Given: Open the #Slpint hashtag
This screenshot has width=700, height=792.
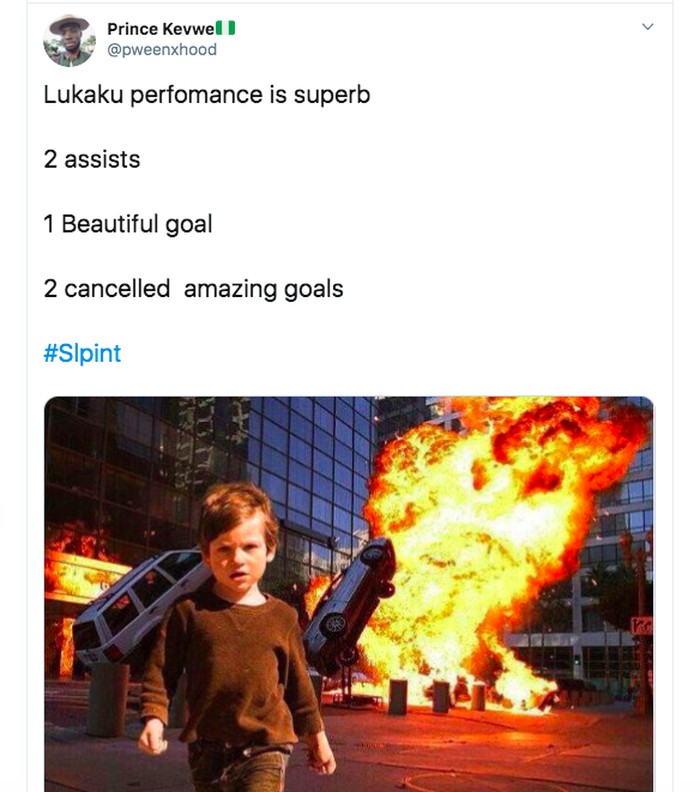Looking at the screenshot, I should coord(82,353).
